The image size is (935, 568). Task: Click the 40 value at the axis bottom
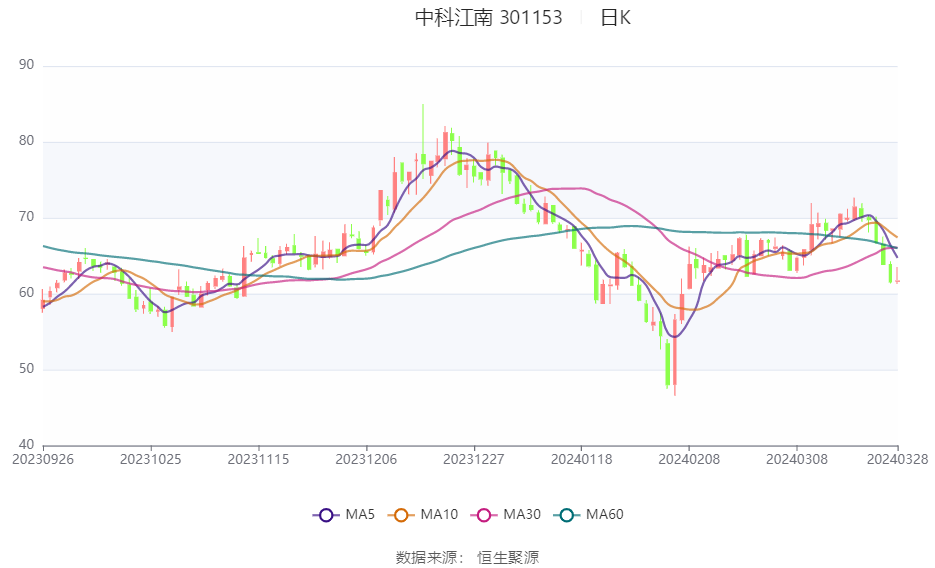tap(26, 445)
